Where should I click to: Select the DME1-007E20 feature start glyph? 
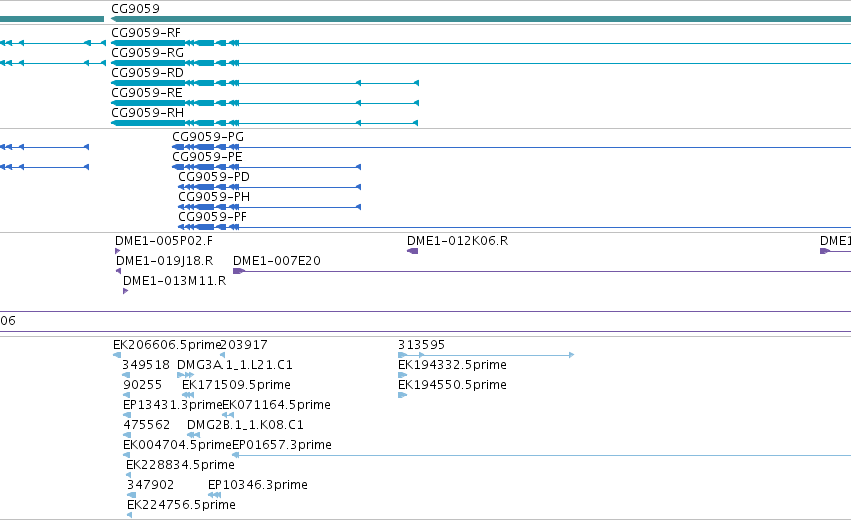pyautogui.click(x=239, y=271)
